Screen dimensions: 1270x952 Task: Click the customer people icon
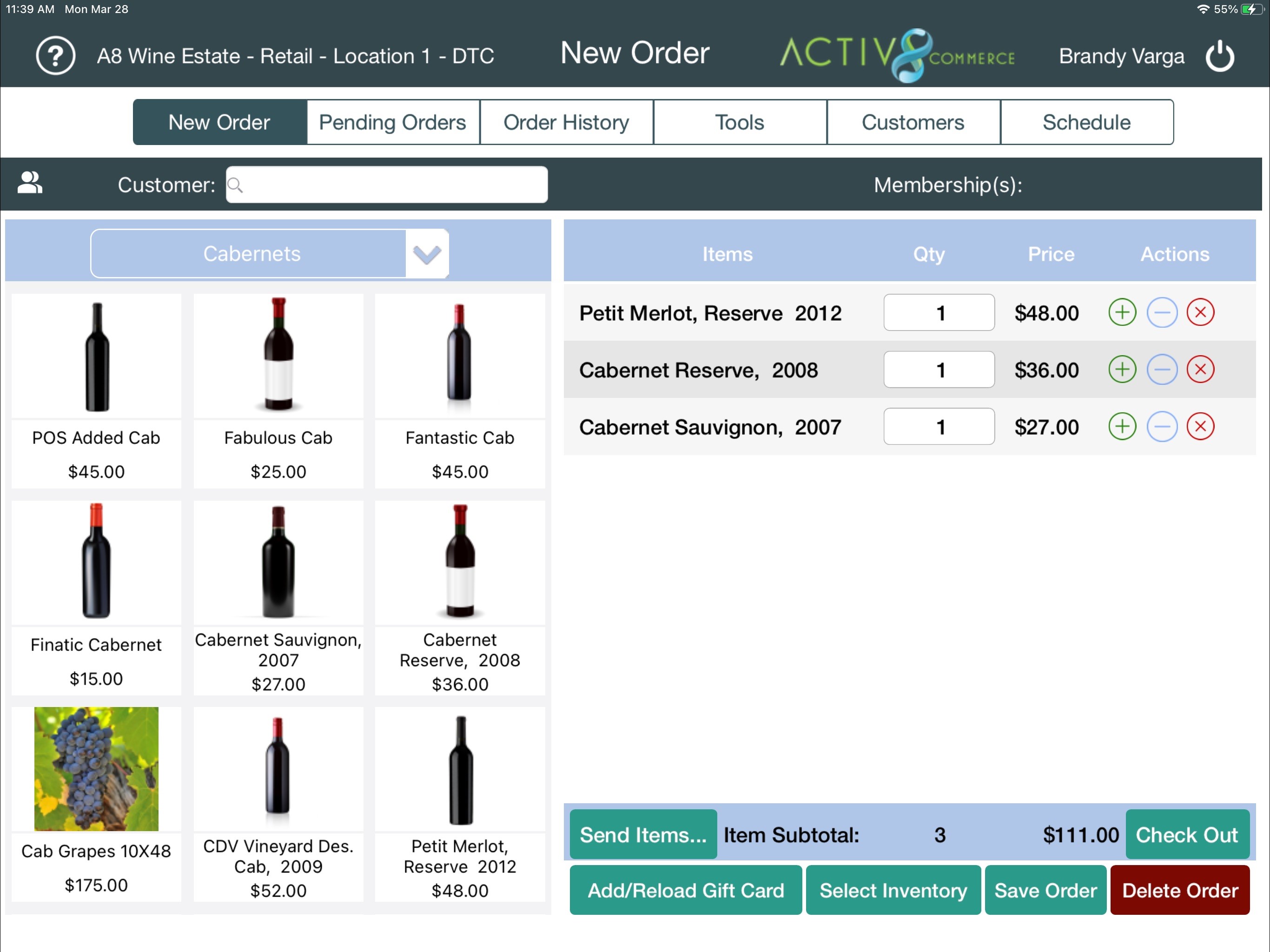[30, 184]
